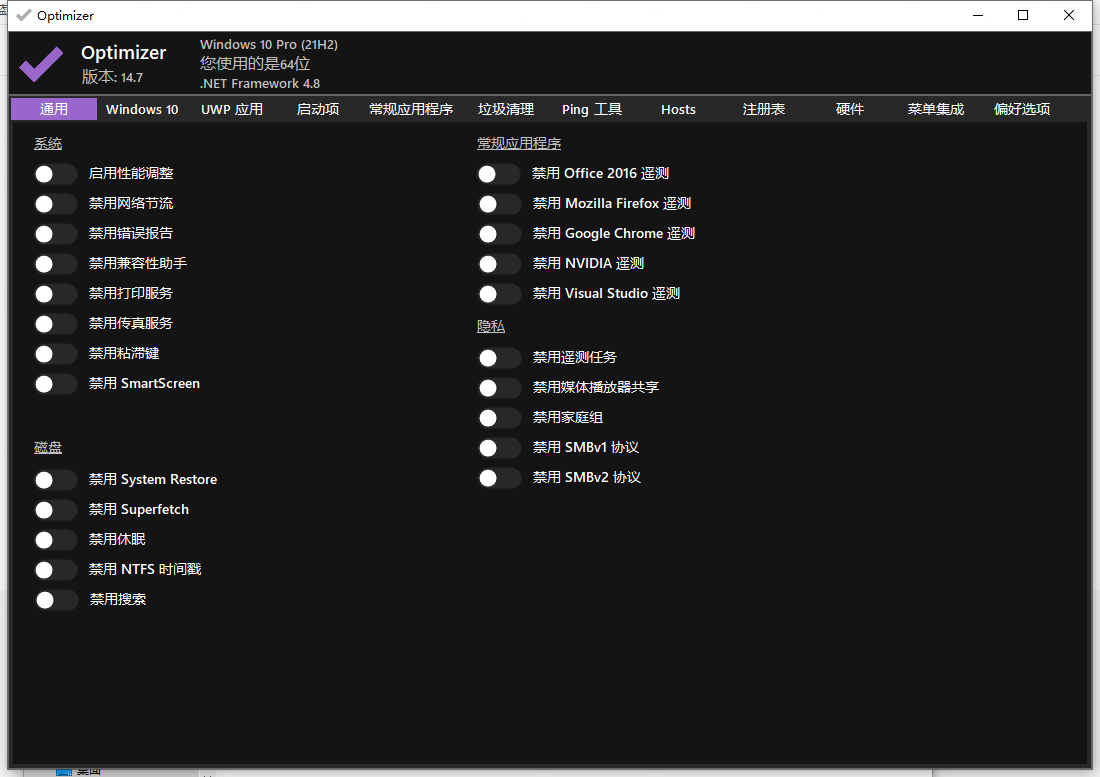Enable 禁用 Superfetch toggle
1100x777 pixels.
55,510
